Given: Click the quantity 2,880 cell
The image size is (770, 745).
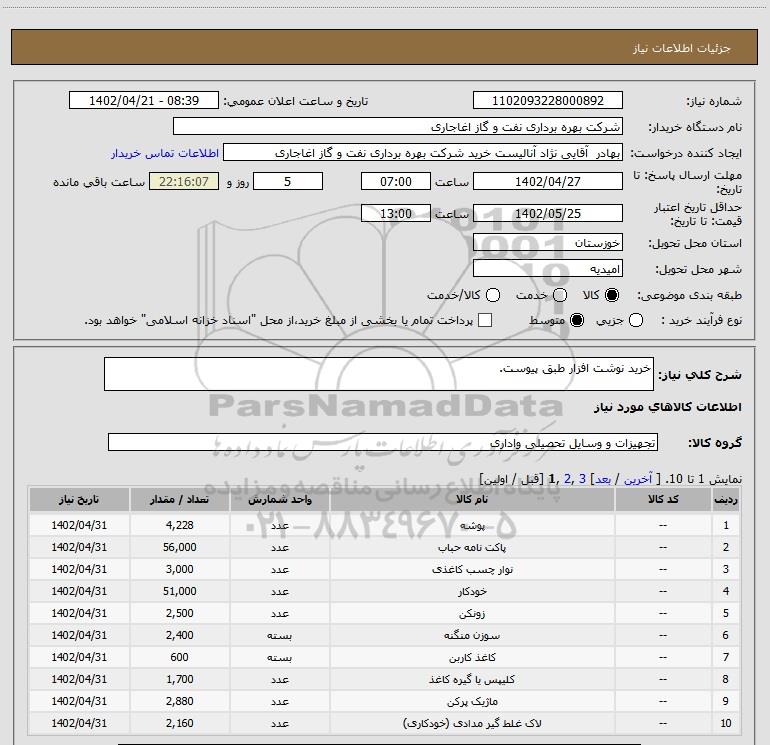Looking at the screenshot, I should click(179, 701).
